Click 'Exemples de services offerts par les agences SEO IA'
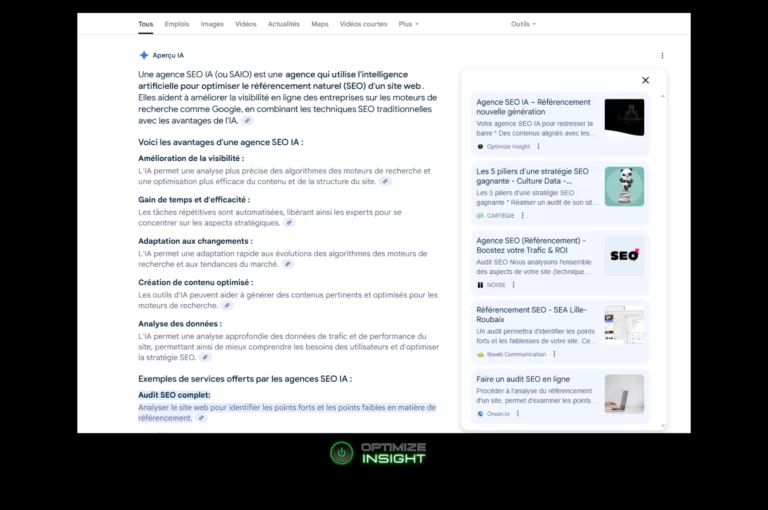768x510 pixels. point(243,379)
